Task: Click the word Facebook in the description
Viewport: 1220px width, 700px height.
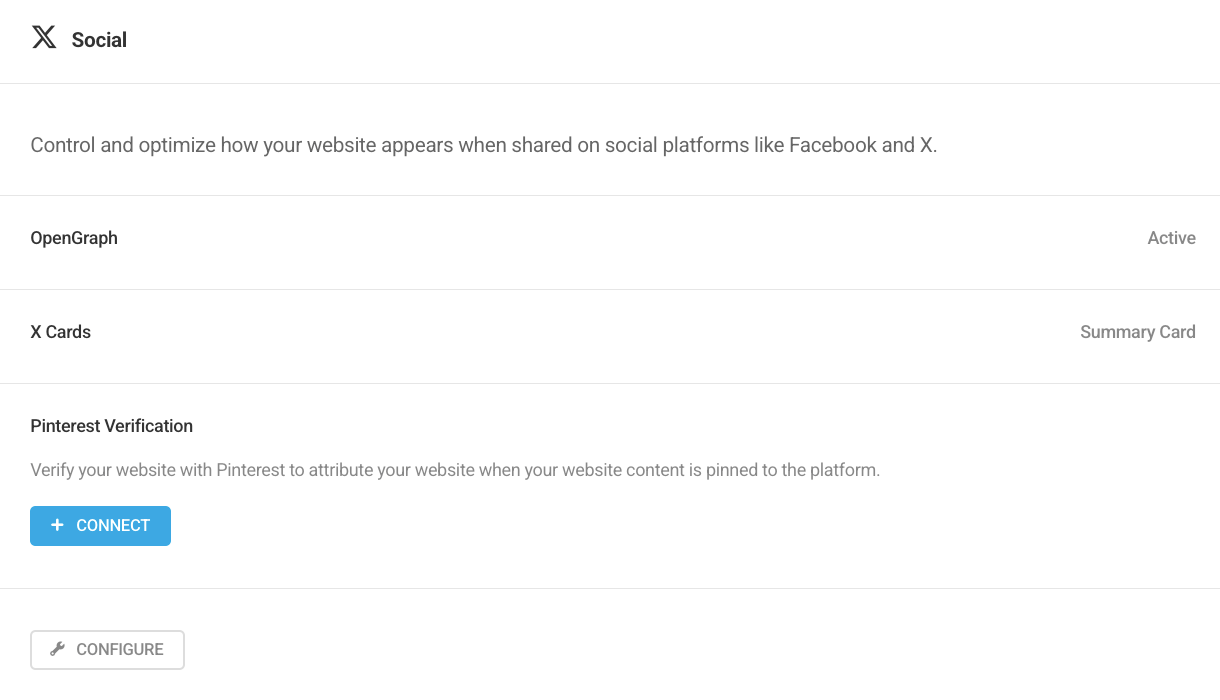Action: [x=832, y=145]
